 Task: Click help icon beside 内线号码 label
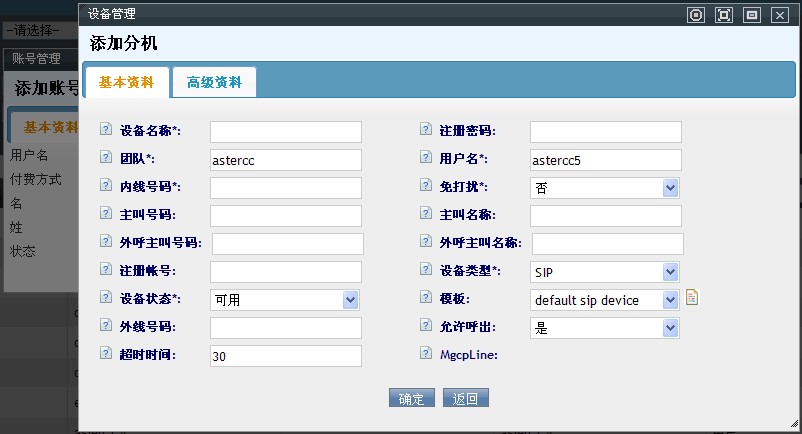[x=107, y=187]
